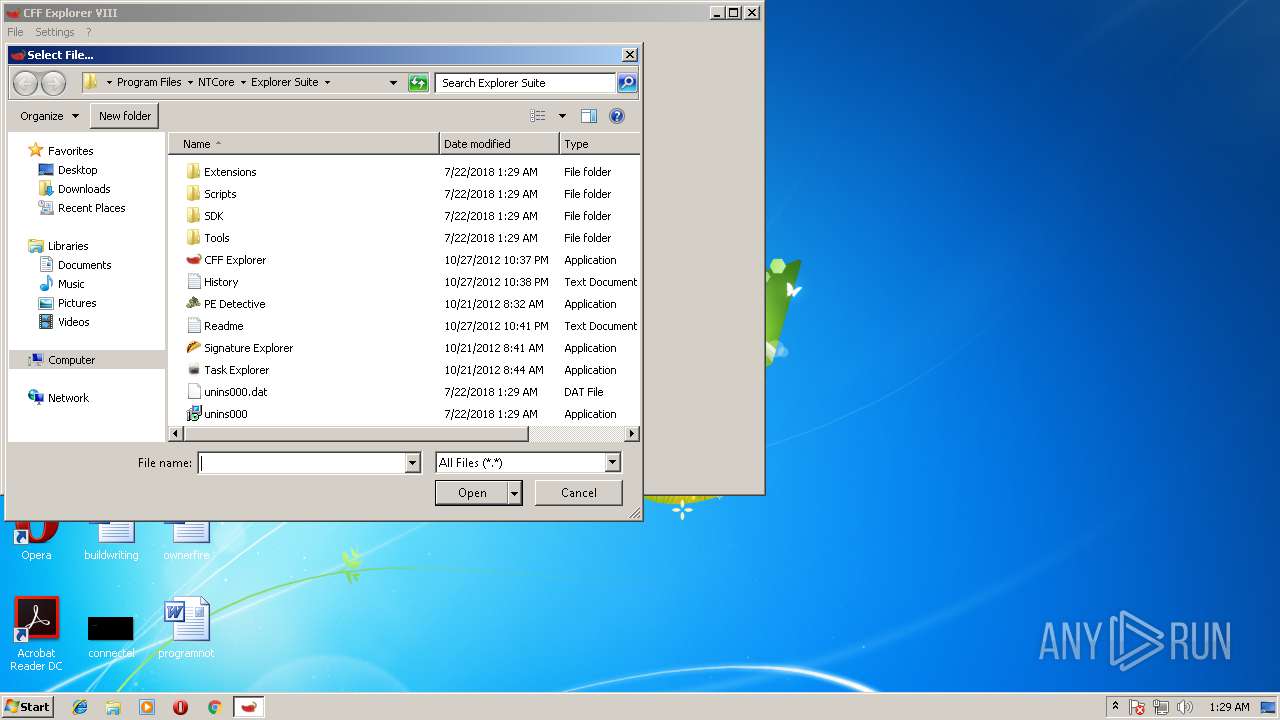
Task: Close the Select File dialog
Action: (x=629, y=55)
